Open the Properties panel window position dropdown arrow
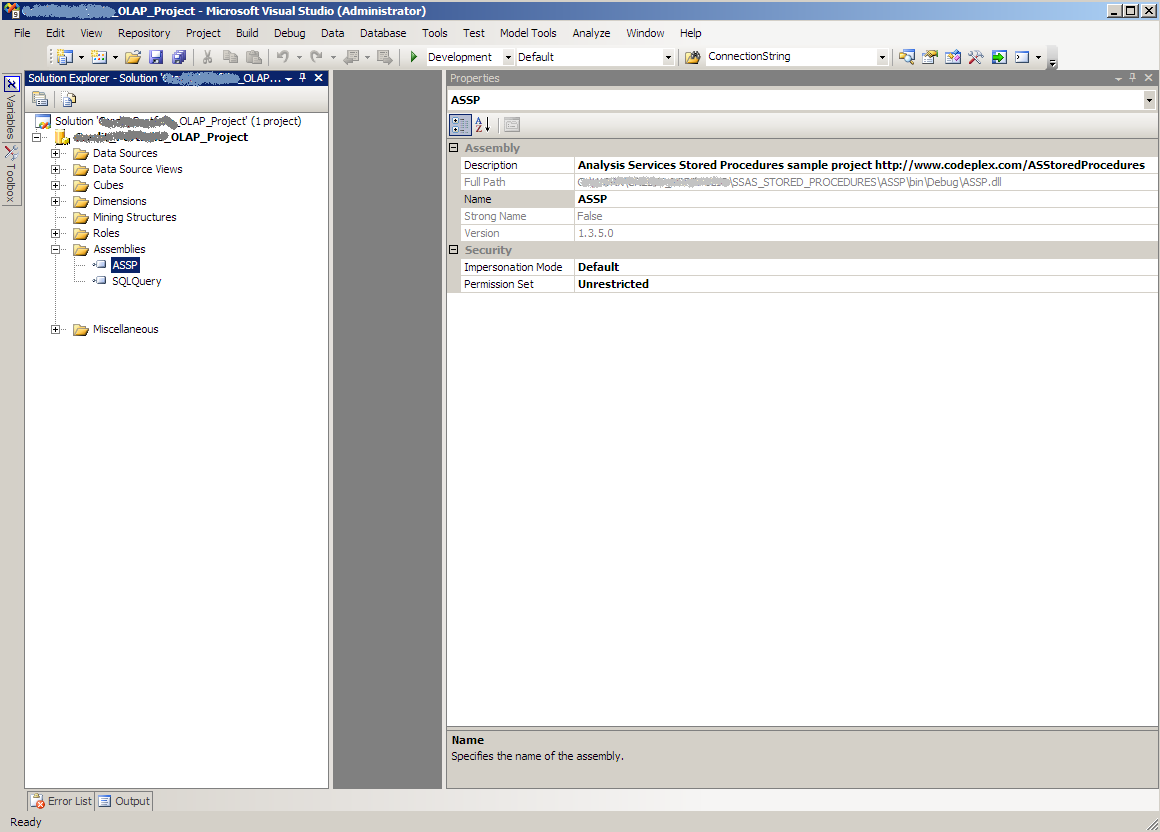Viewport: 1160px width, 832px height. point(1119,78)
